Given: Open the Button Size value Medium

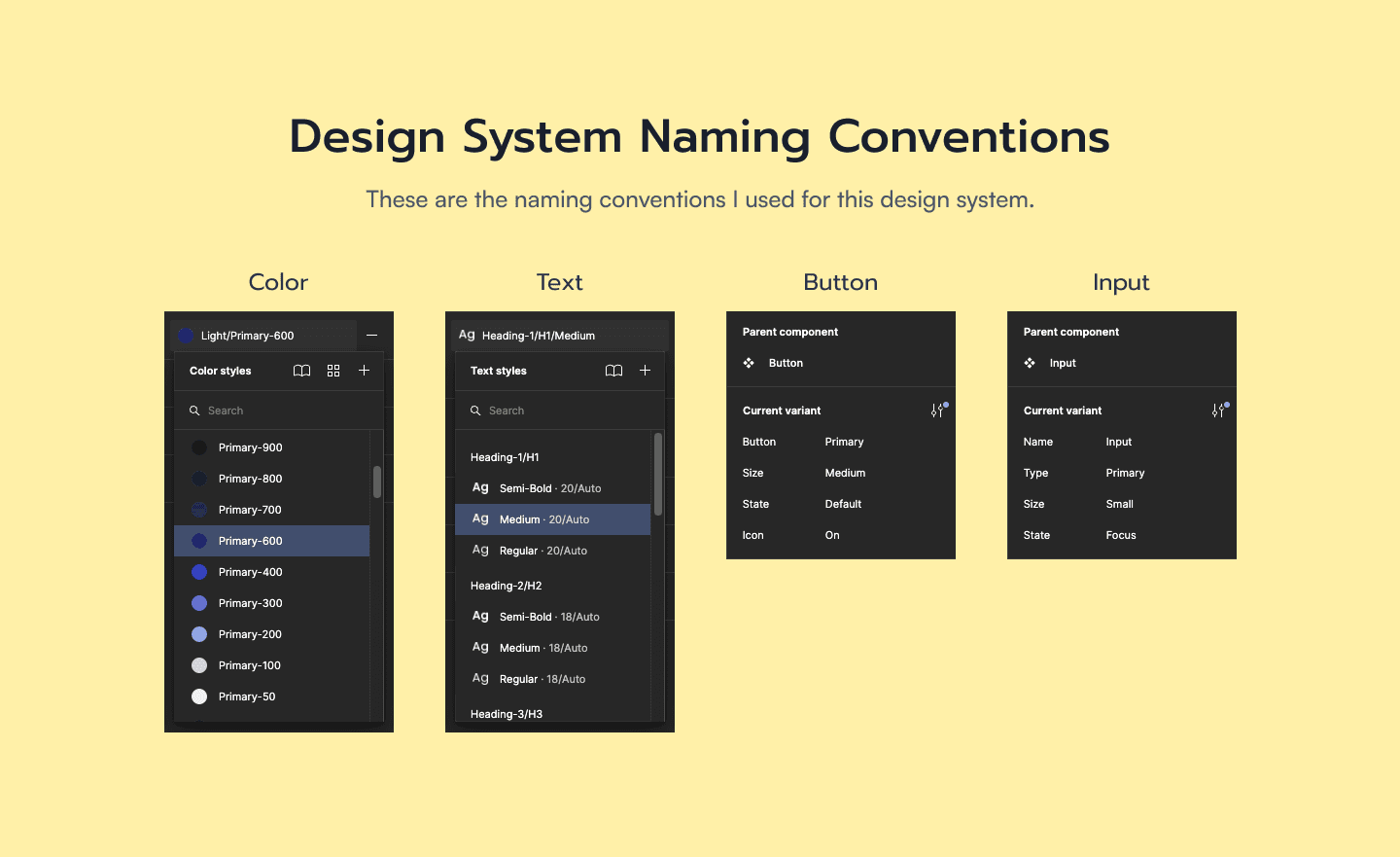Looking at the screenshot, I should coord(845,473).
